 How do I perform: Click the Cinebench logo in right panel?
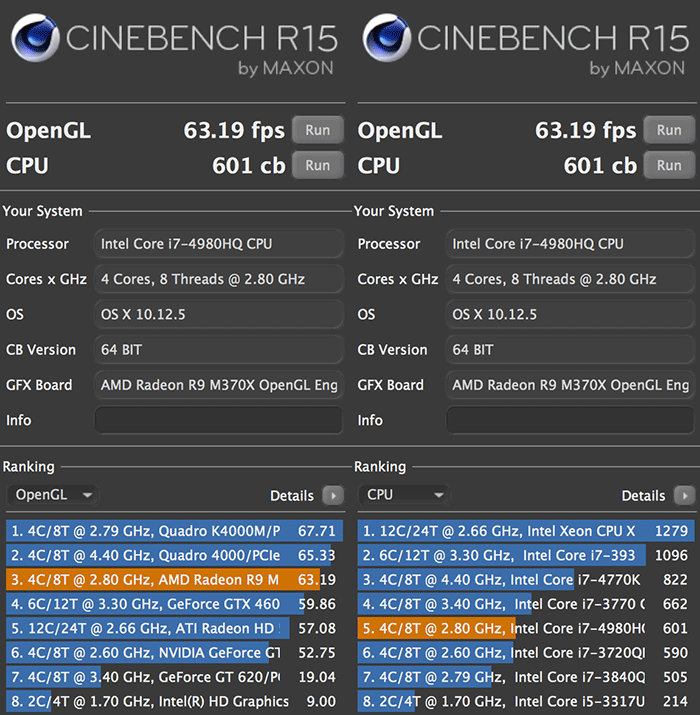tap(387, 37)
